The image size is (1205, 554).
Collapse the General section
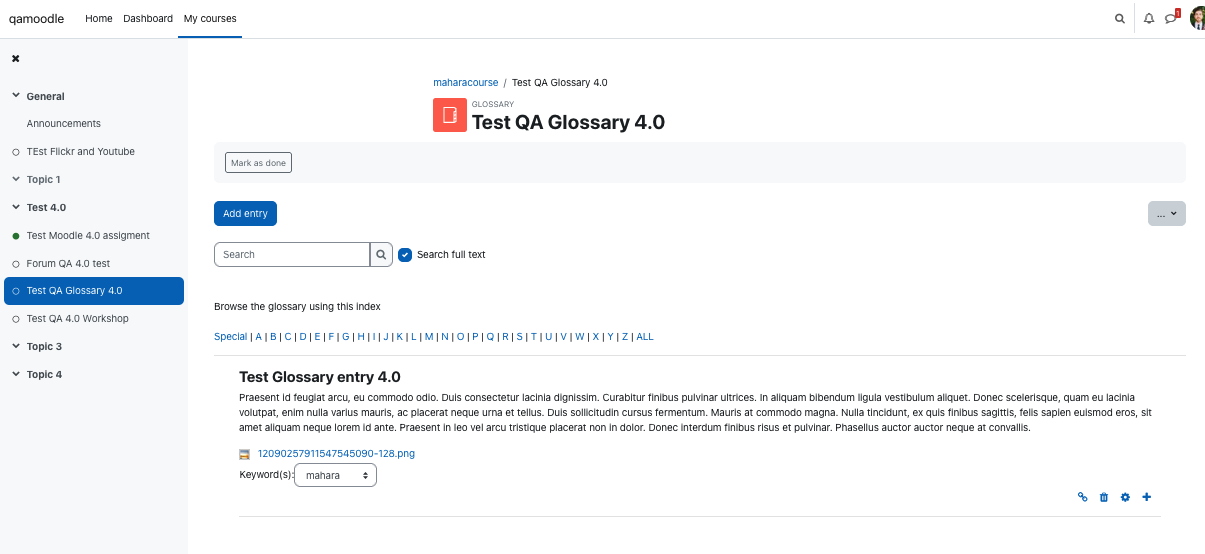(x=16, y=96)
